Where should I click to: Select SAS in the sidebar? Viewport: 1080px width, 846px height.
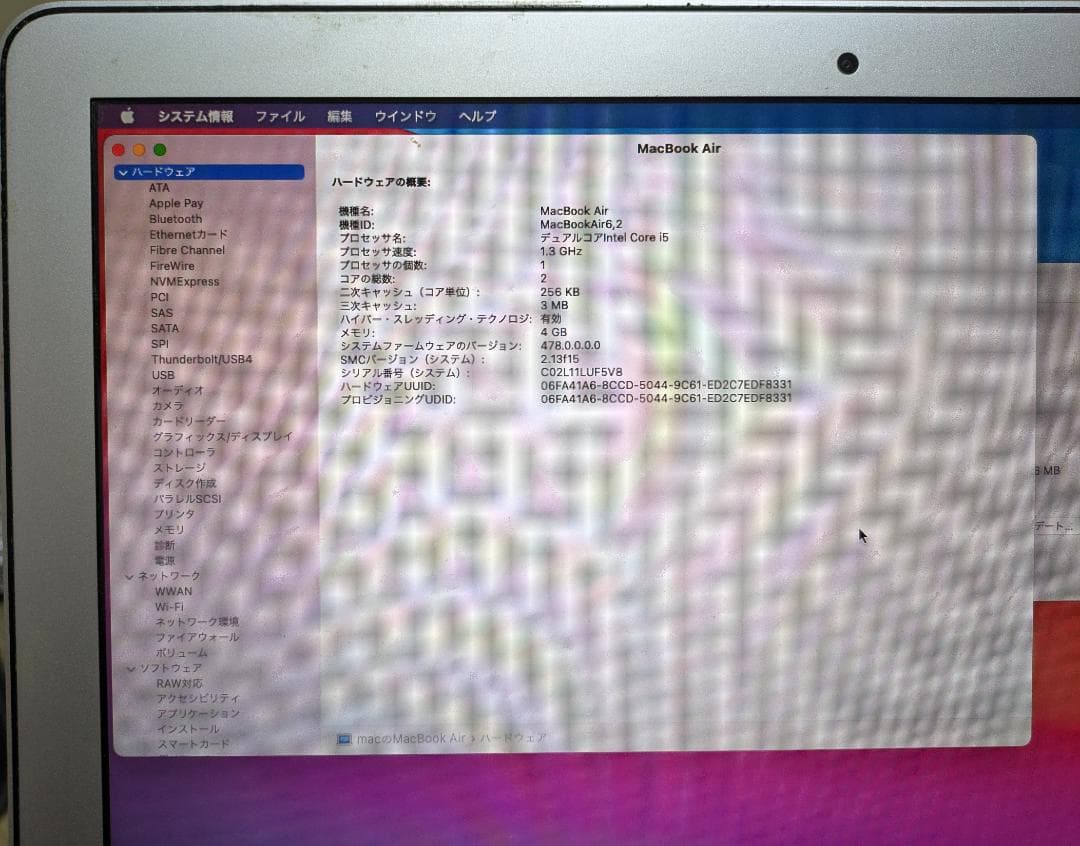(x=162, y=313)
